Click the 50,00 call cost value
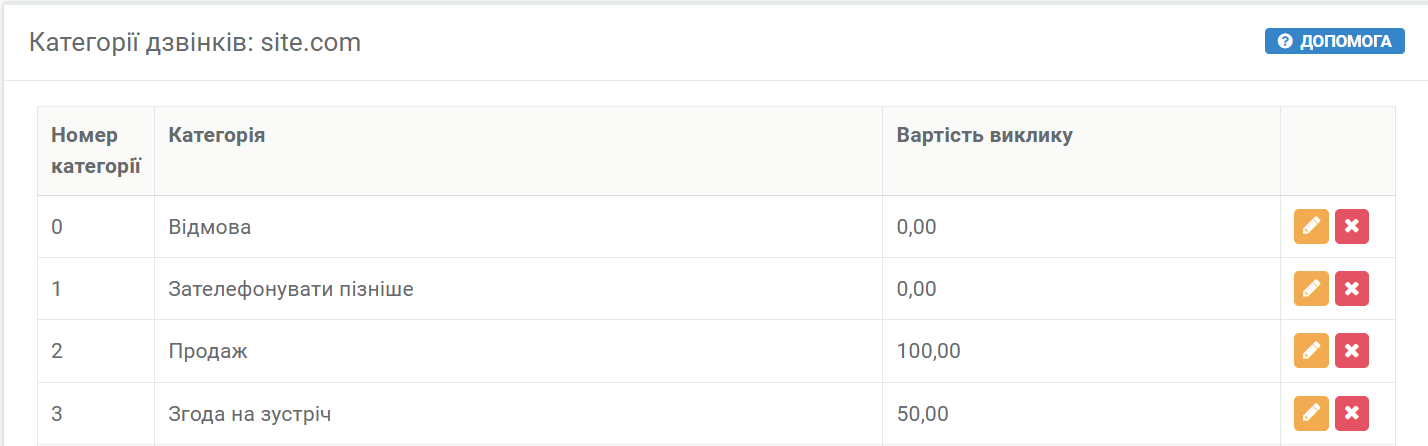 [x=923, y=413]
